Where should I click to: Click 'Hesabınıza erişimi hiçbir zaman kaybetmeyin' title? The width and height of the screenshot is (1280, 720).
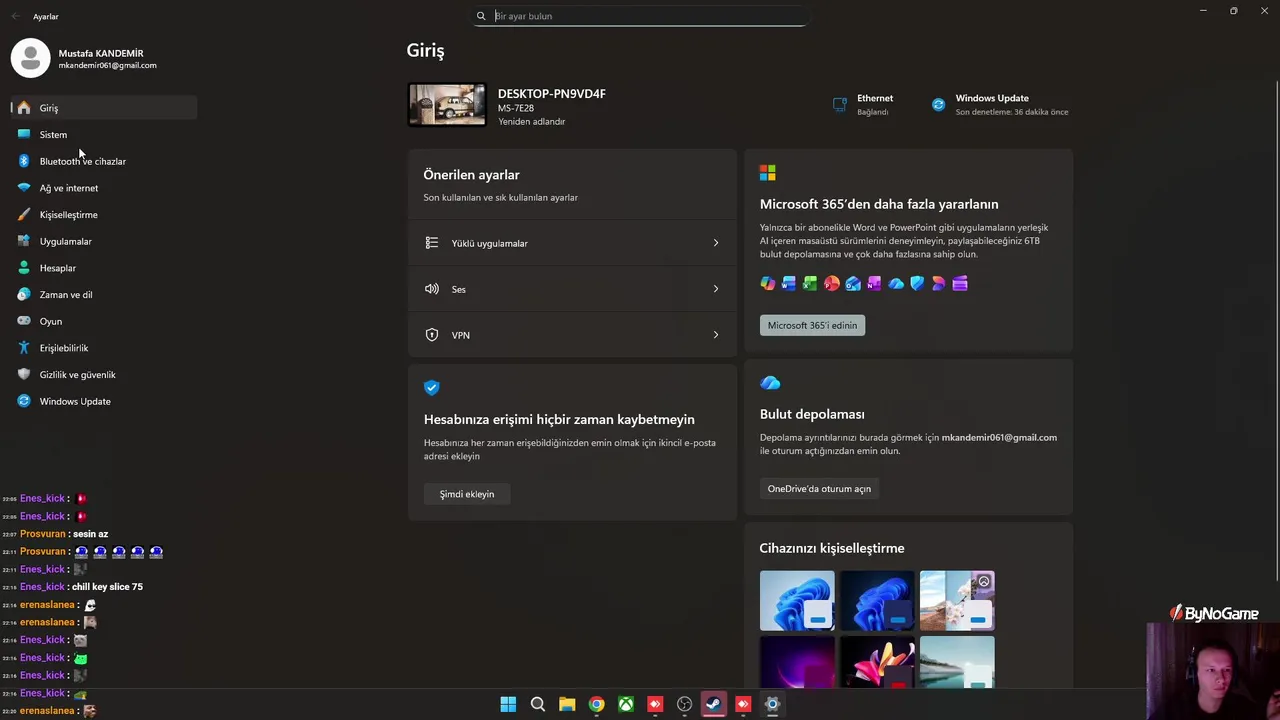[x=559, y=419]
